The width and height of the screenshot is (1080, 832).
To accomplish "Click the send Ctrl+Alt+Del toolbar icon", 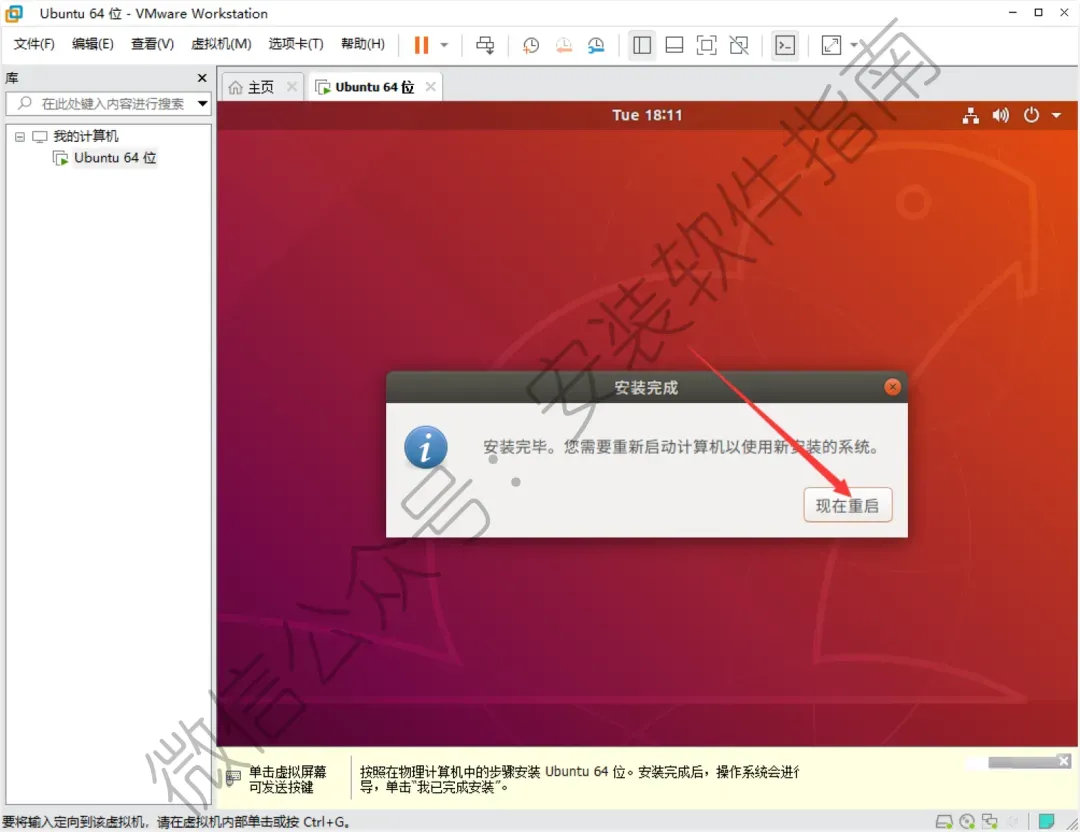I will pyautogui.click(x=485, y=45).
